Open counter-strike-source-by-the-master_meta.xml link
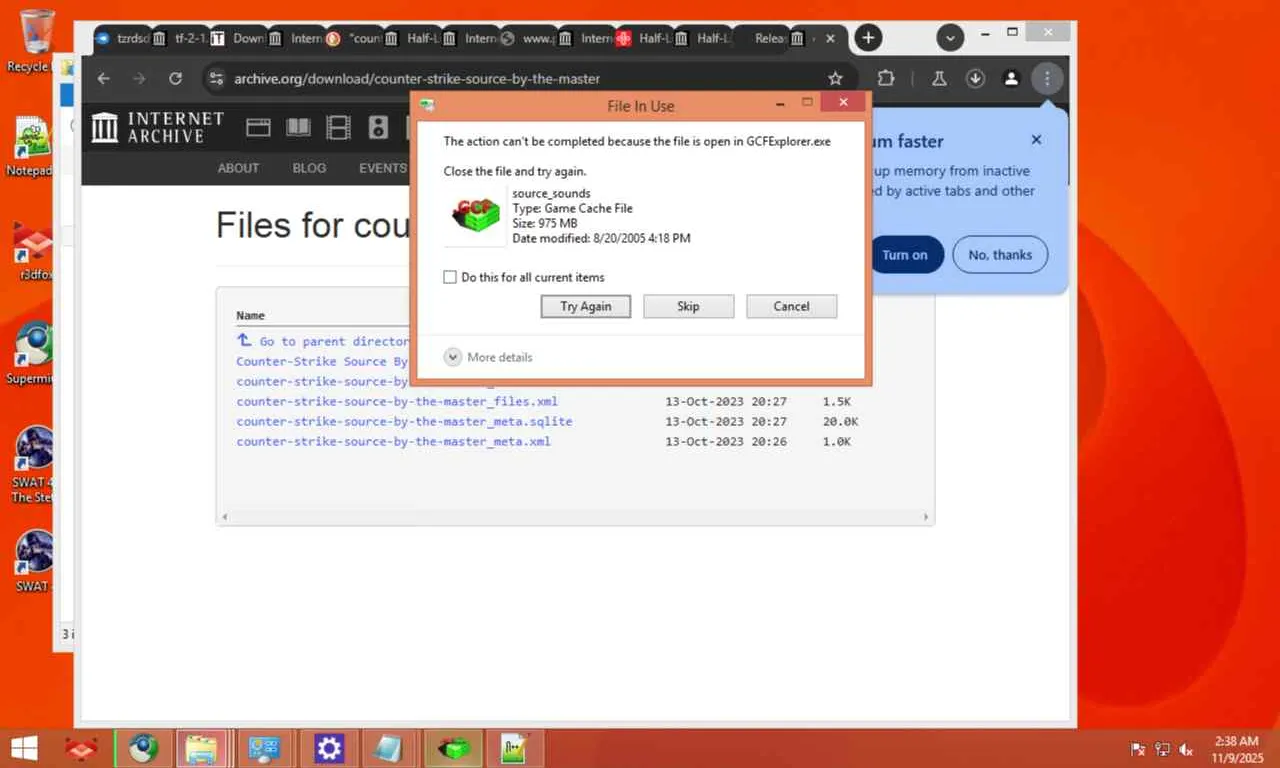Viewport: 1280px width, 768px height. pyautogui.click(x=393, y=441)
